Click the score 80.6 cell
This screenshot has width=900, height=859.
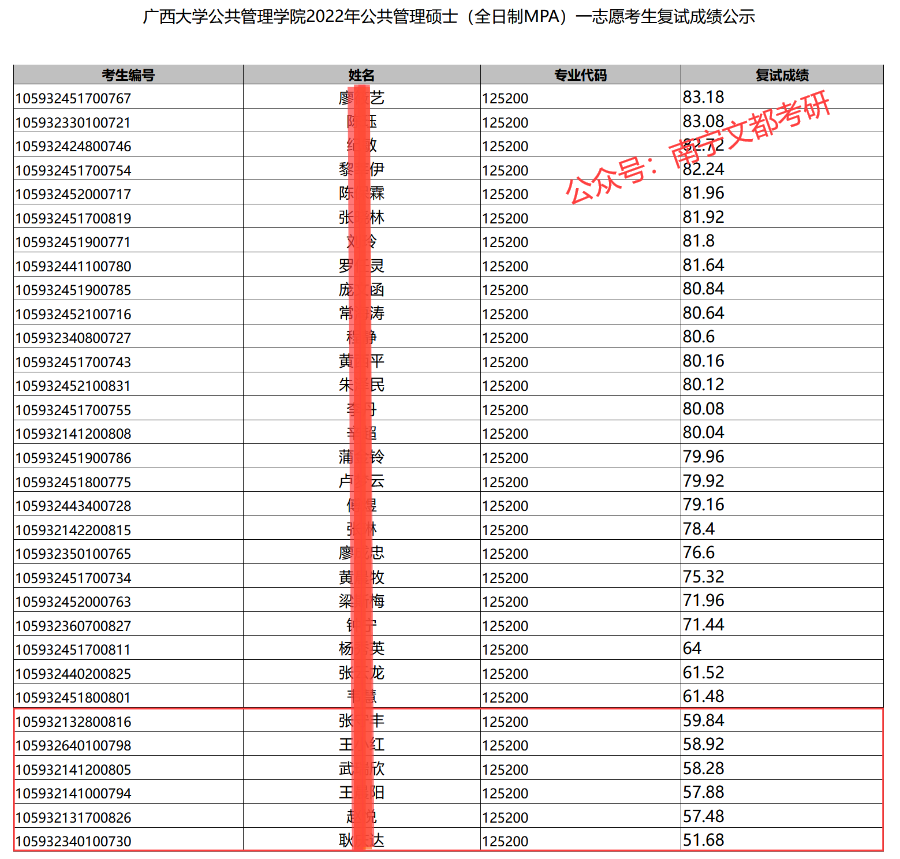(x=697, y=337)
